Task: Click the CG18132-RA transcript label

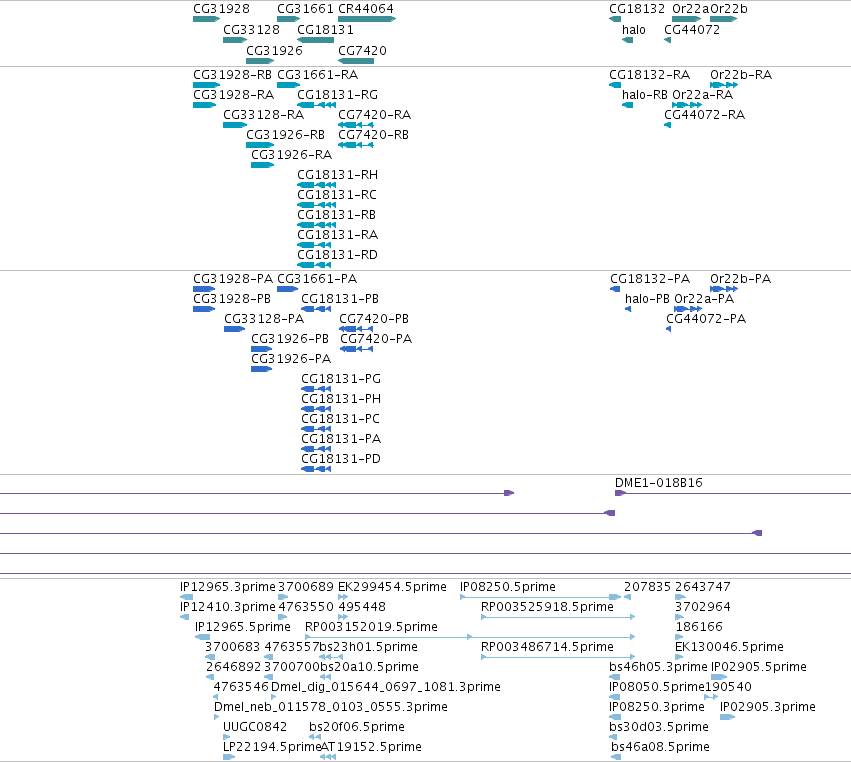Action: (x=650, y=74)
